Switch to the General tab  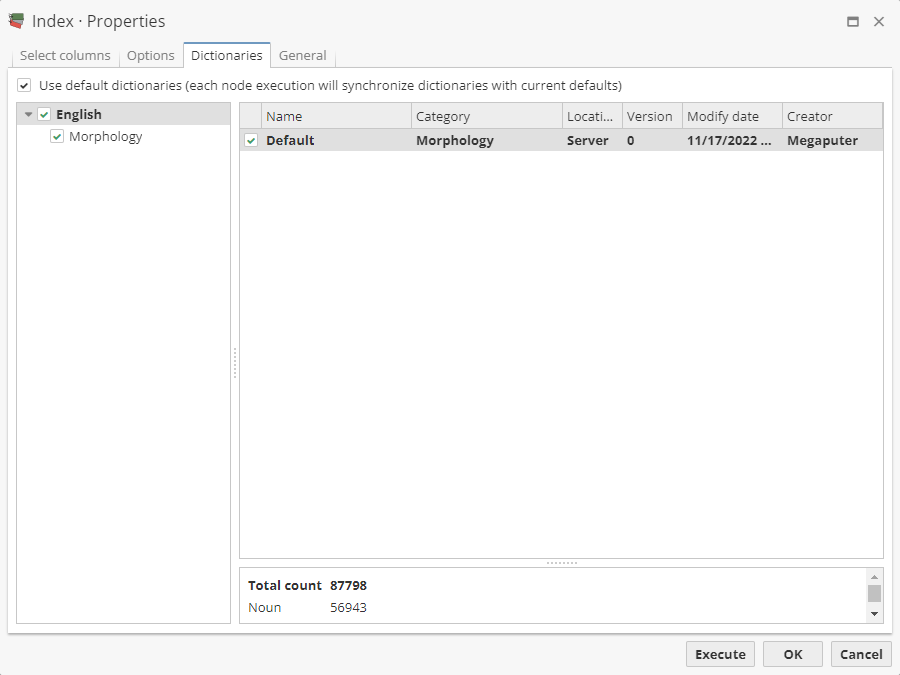(x=302, y=56)
